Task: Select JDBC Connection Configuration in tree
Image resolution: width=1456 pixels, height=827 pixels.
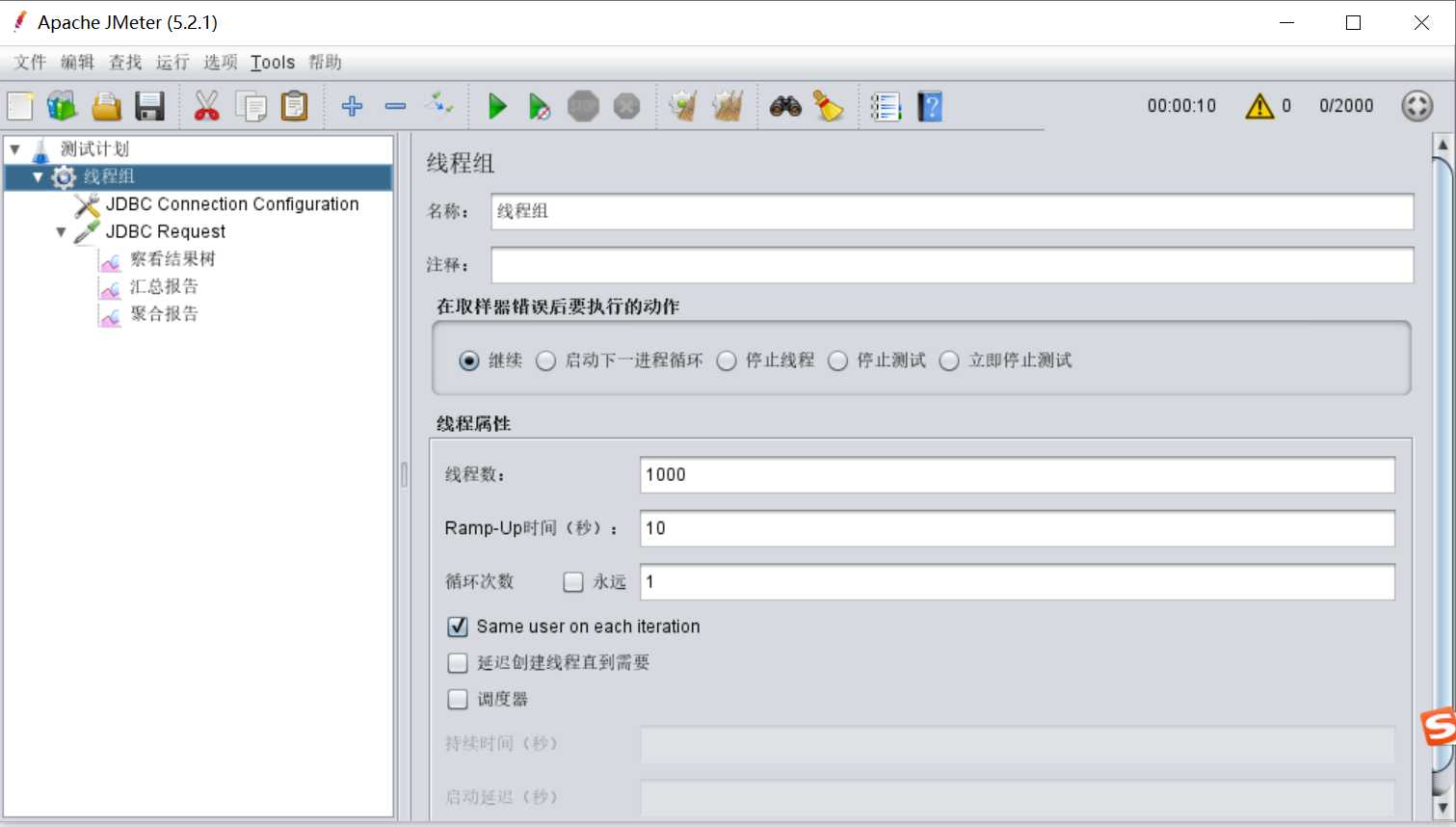Action: 232,204
